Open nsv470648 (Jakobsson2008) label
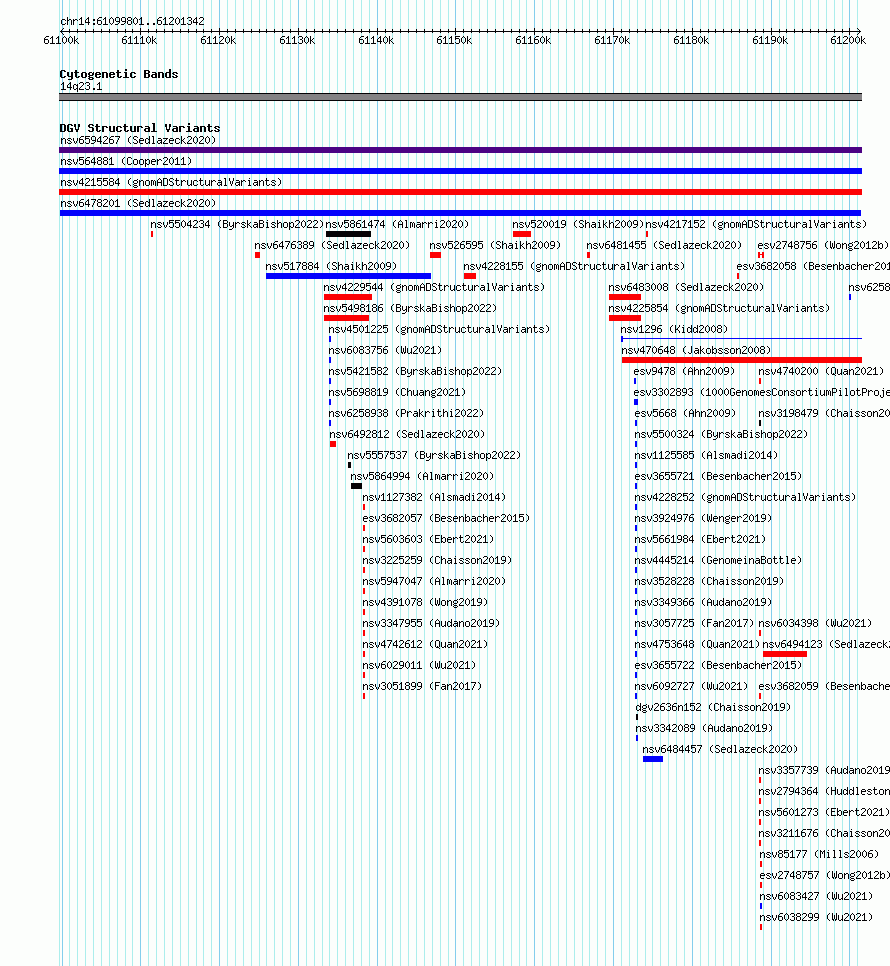 coord(696,350)
